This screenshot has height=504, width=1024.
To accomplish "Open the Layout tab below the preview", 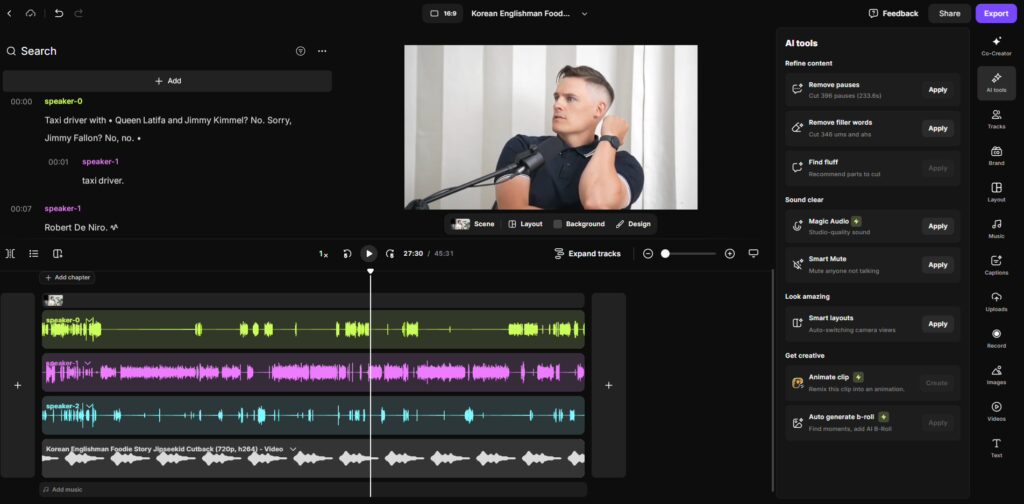I will click(526, 224).
